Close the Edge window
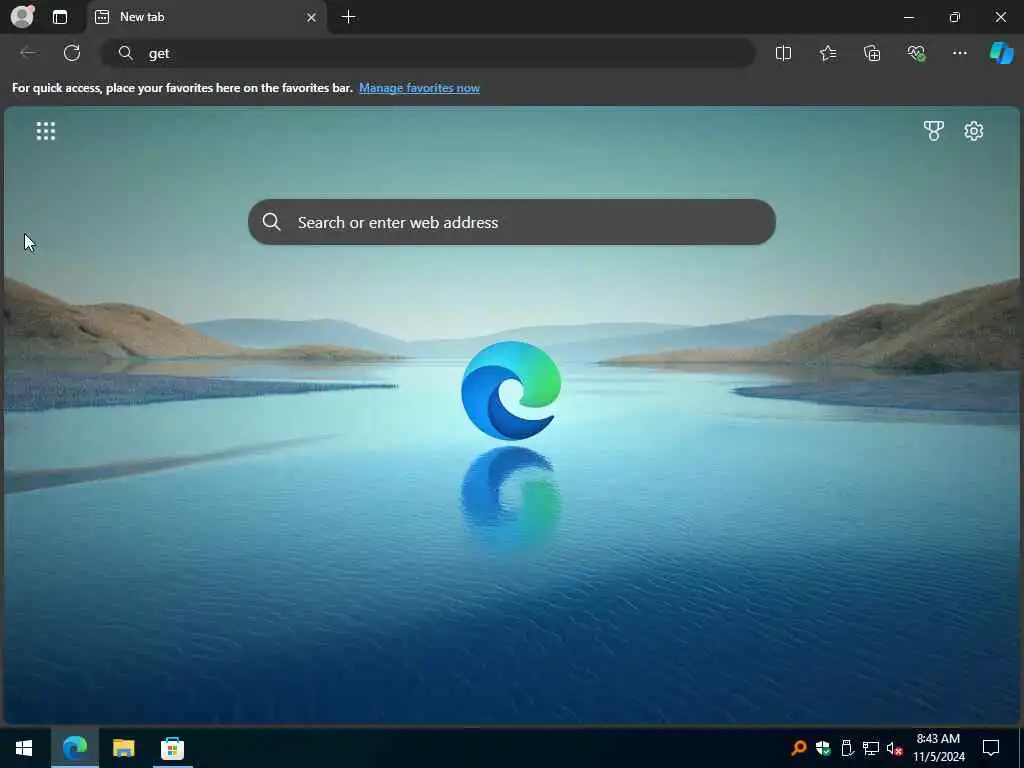This screenshot has width=1024, height=768. [x=1000, y=17]
